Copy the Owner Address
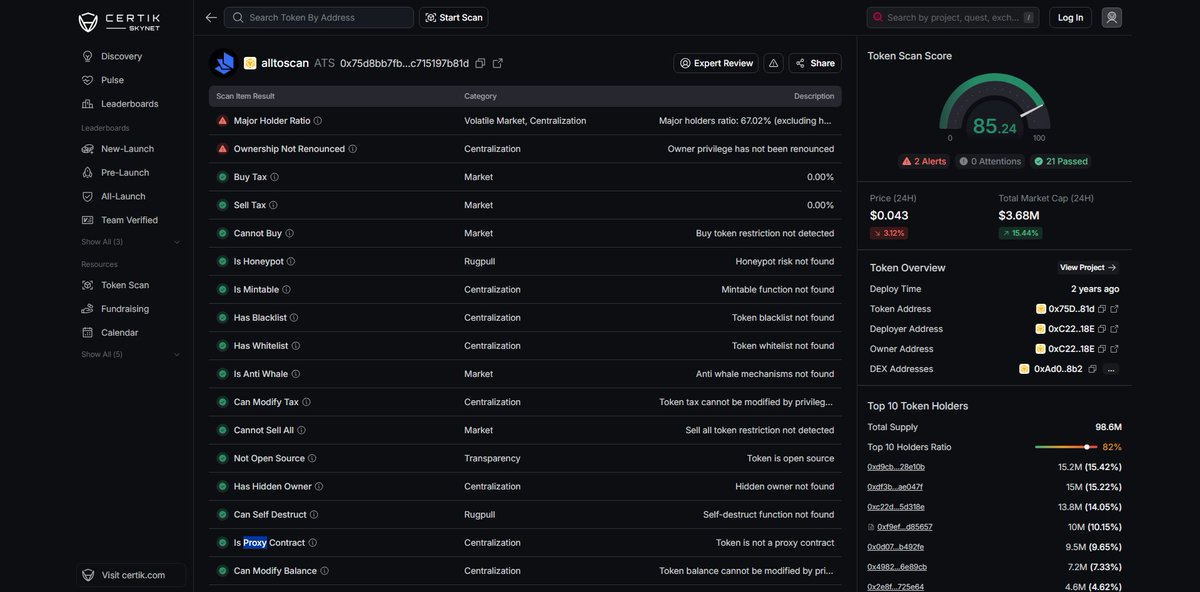 pyautogui.click(x=1101, y=349)
